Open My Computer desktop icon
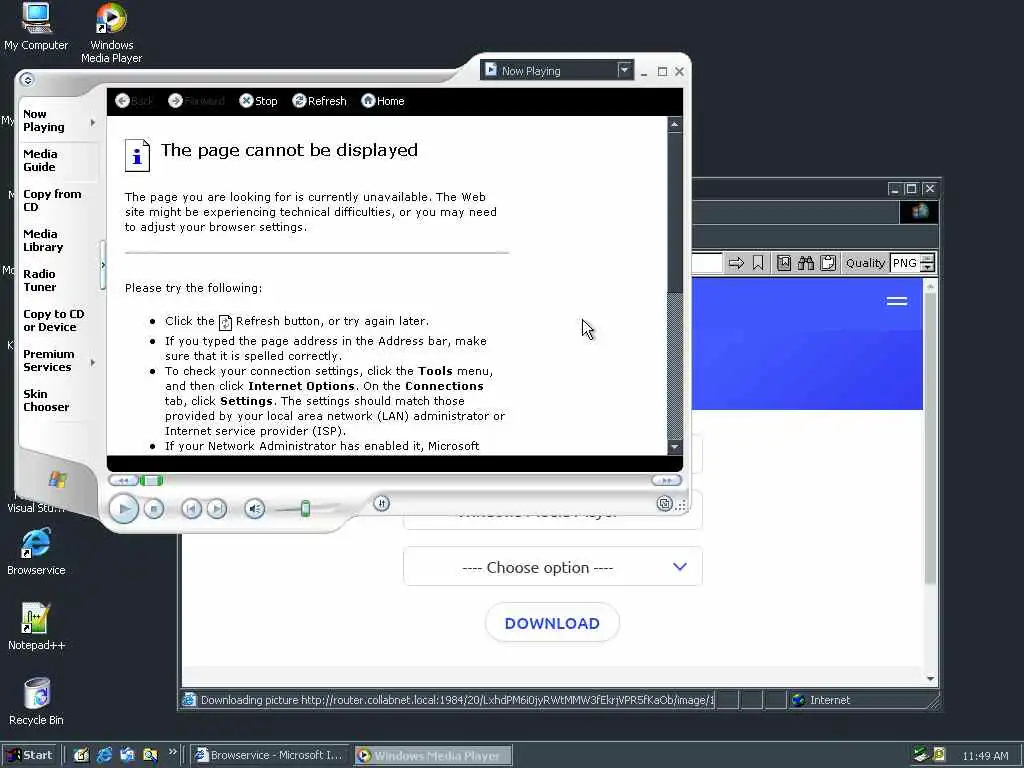This screenshot has height=768, width=1024. pyautogui.click(x=36, y=27)
